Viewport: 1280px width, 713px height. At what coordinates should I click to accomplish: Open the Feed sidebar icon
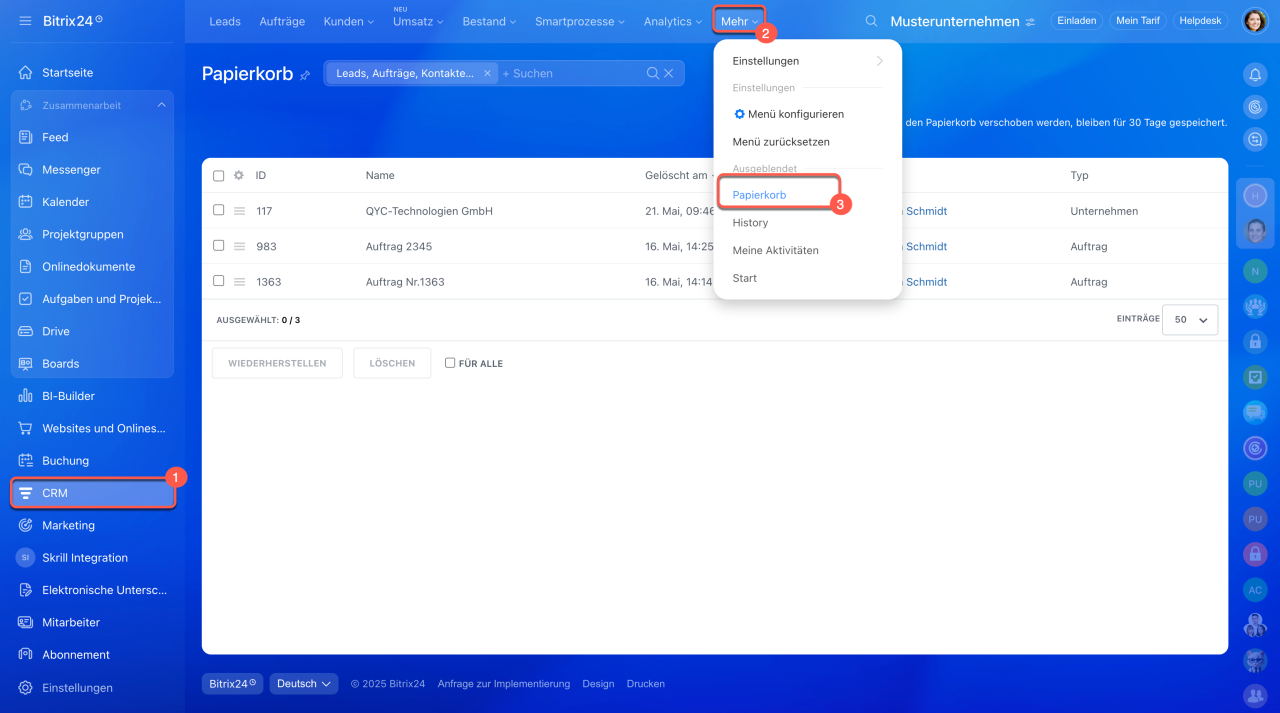point(25,137)
